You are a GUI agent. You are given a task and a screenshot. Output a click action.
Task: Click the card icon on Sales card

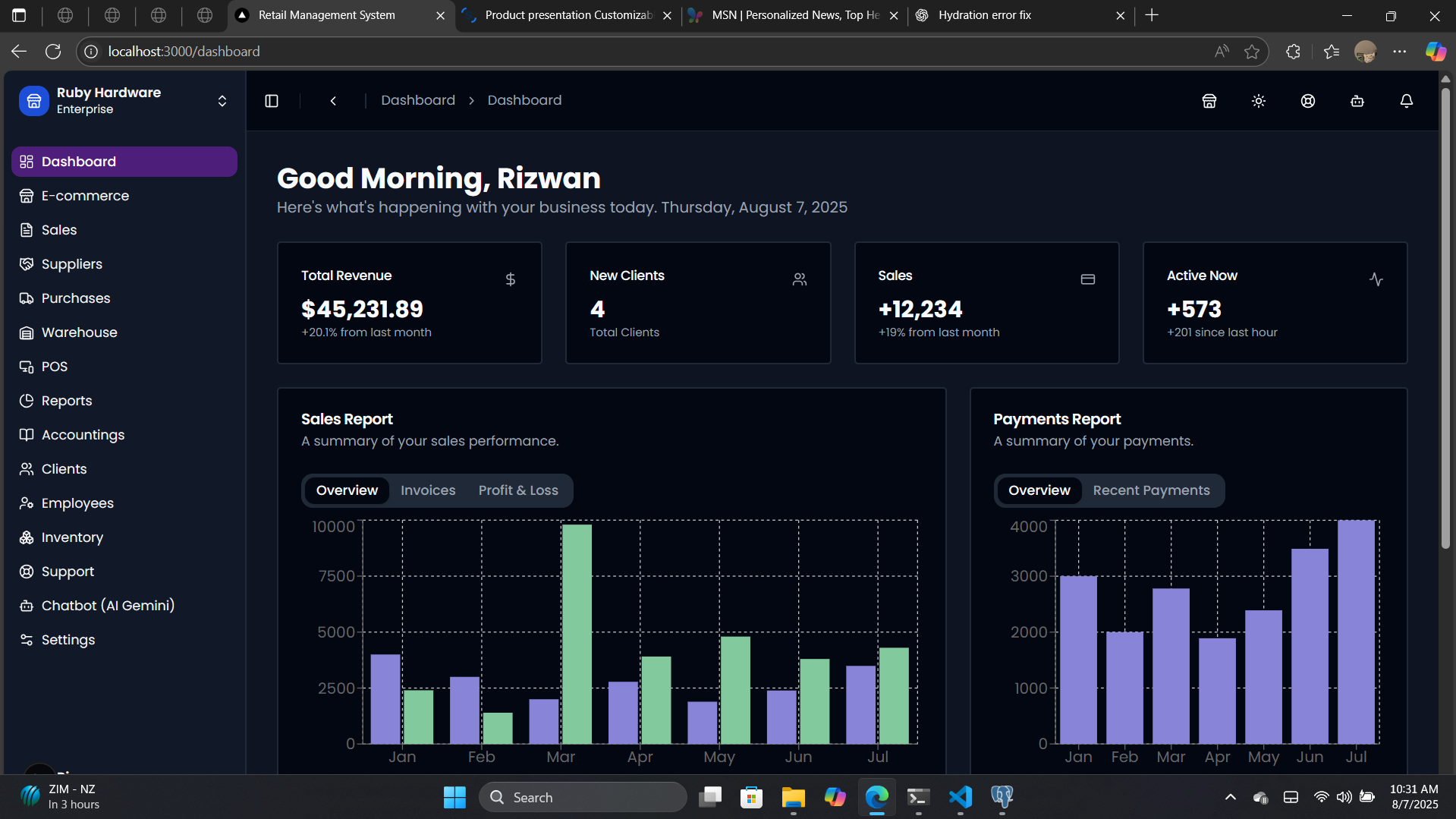[x=1088, y=279]
